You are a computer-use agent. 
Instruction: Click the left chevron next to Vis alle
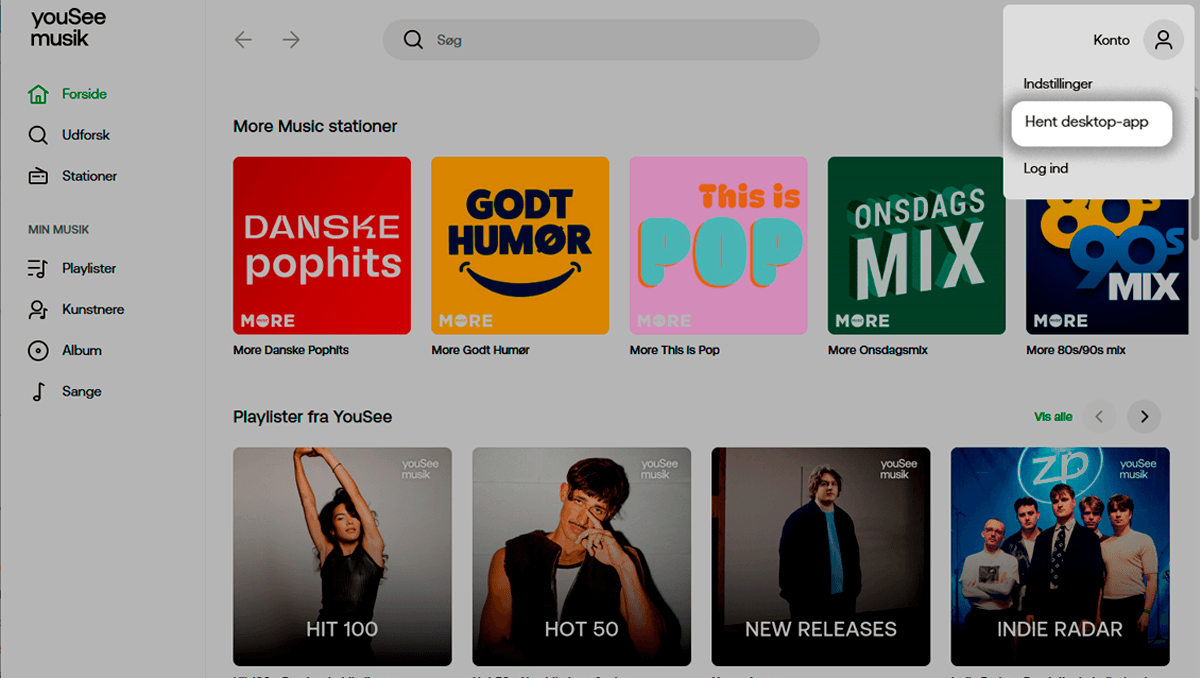tap(1100, 416)
